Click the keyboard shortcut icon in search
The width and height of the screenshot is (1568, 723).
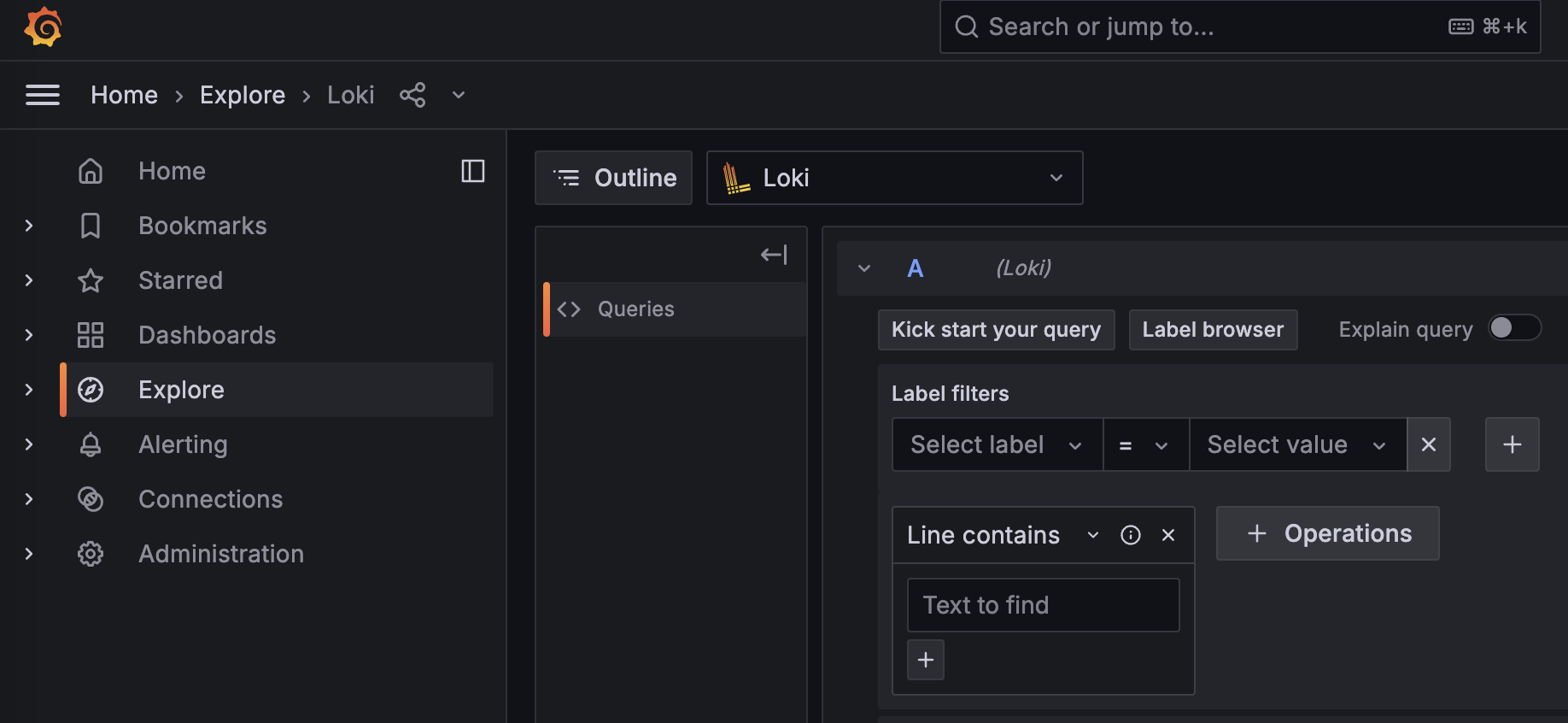point(1461,26)
